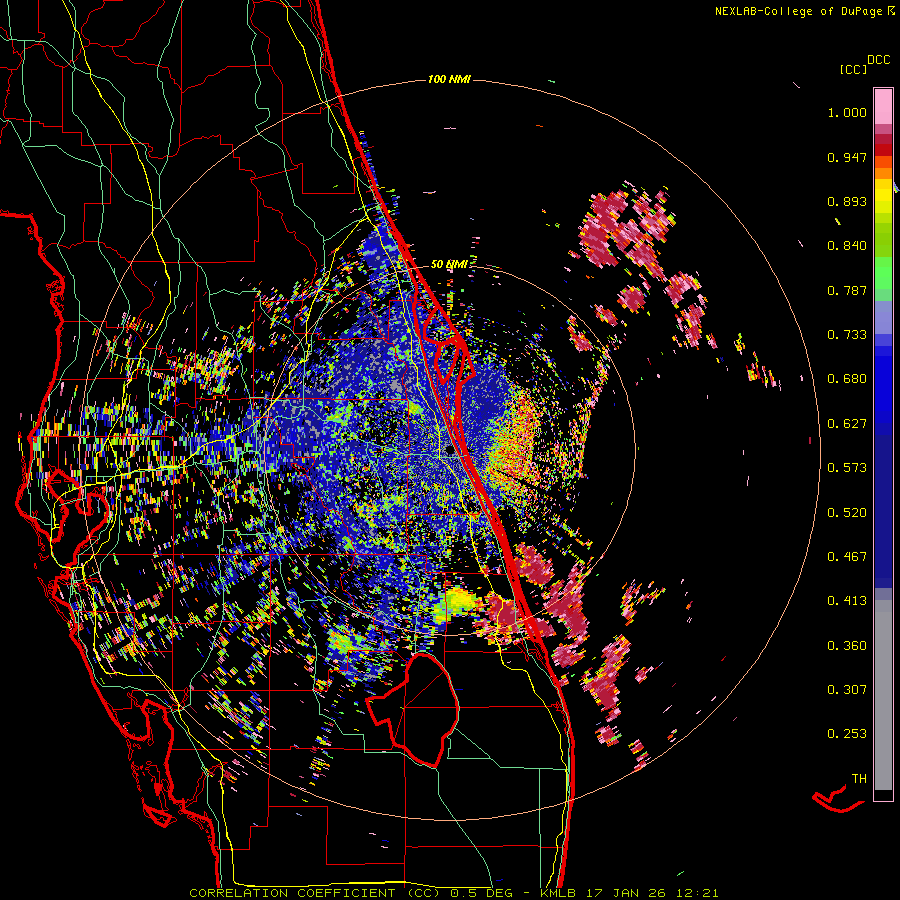Pick the light pink swatch beside 1.000

coord(883,107)
